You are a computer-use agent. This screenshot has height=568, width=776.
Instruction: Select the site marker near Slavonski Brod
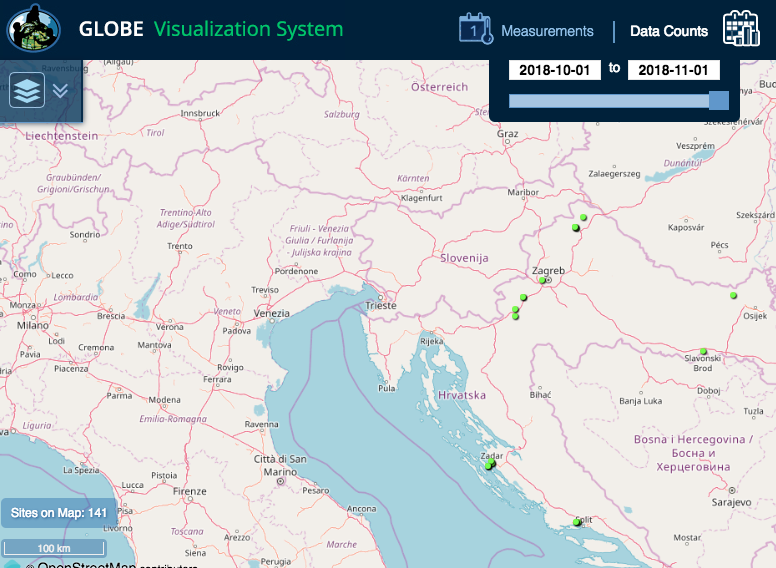(704, 351)
